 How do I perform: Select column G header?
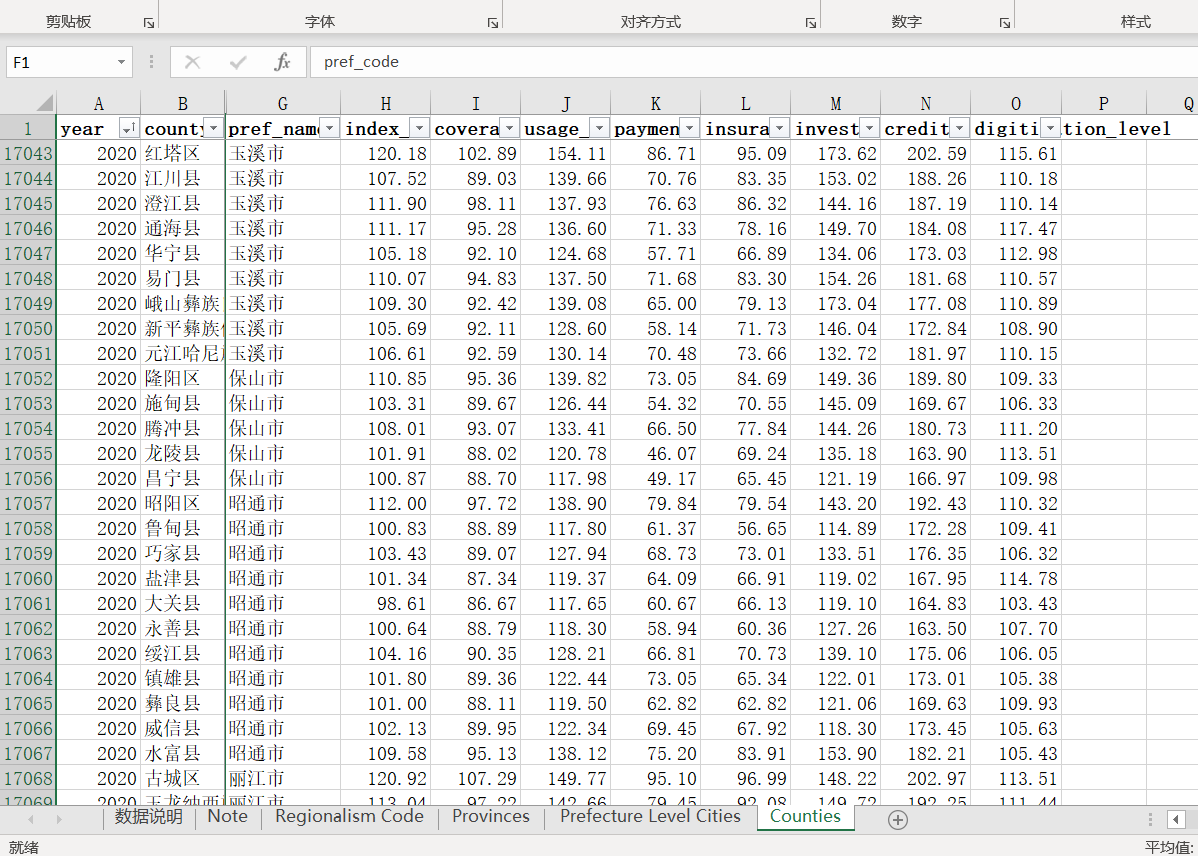coord(283,103)
